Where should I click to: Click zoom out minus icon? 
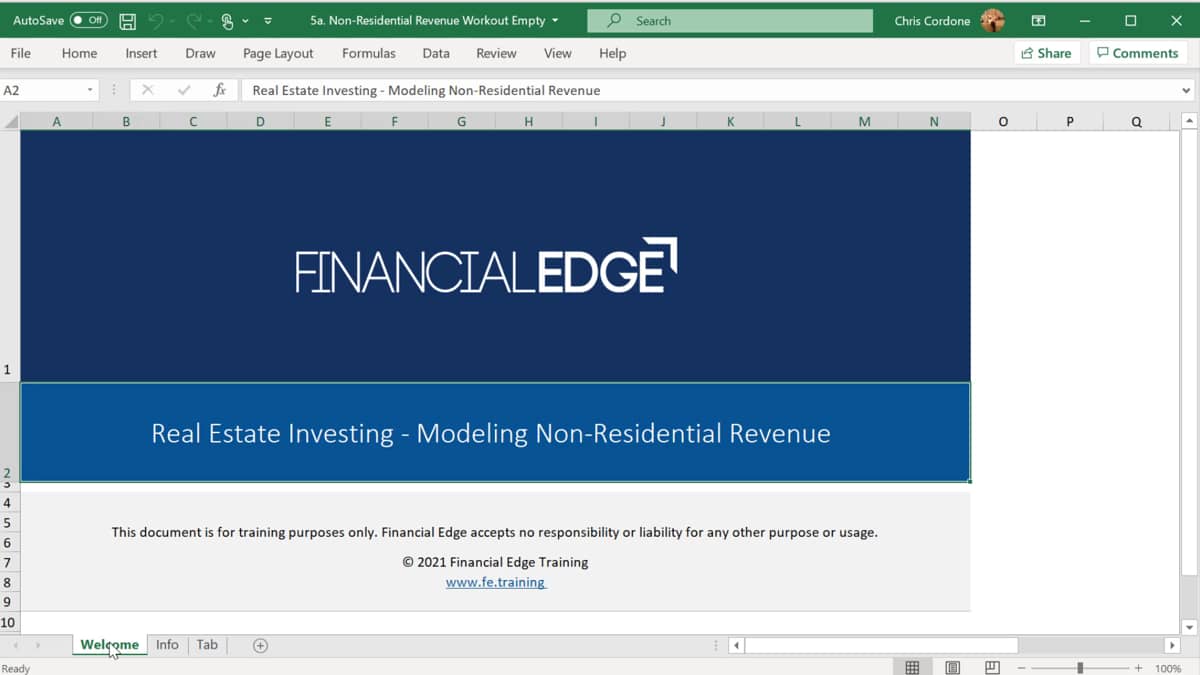(1021, 668)
